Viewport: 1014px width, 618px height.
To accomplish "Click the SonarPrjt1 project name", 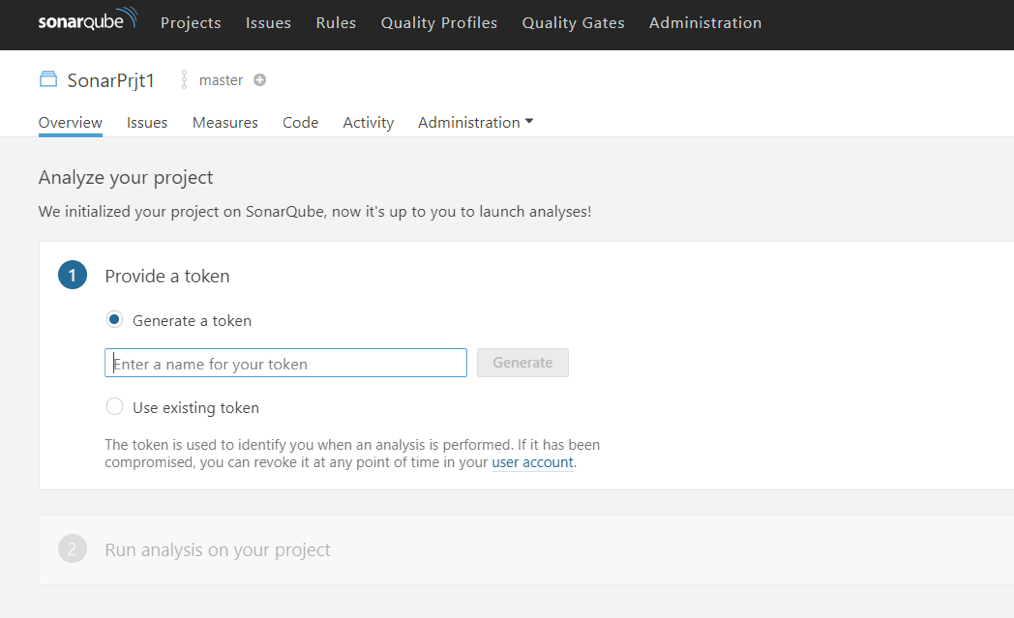I will click(111, 80).
